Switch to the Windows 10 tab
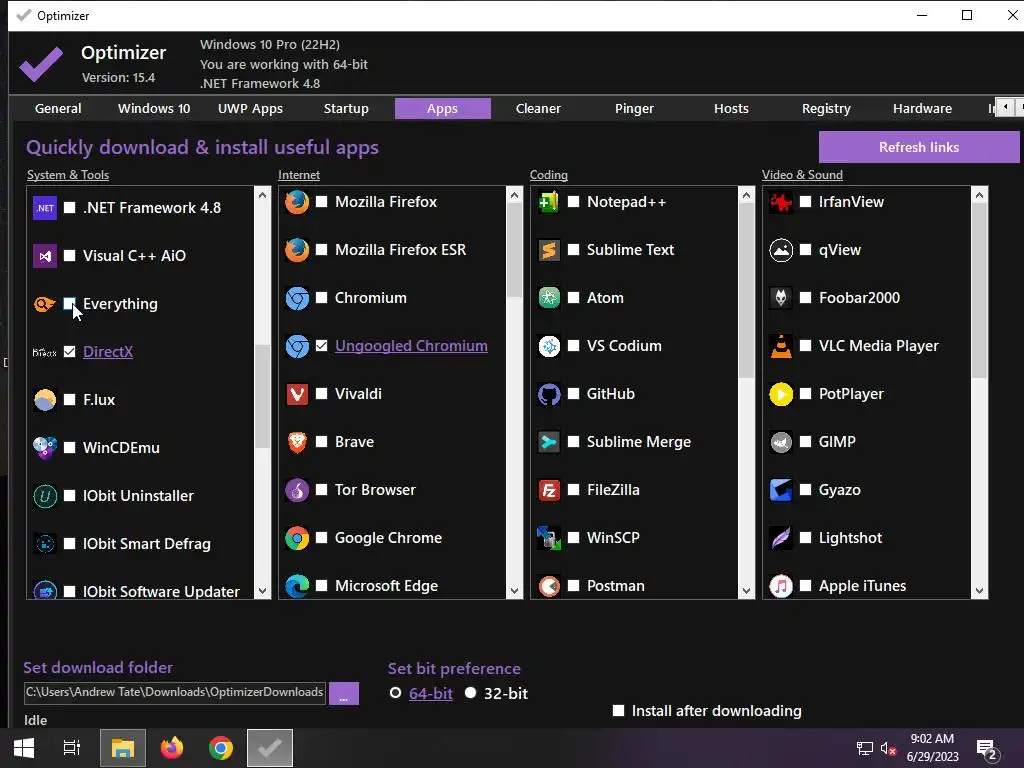Viewport: 1024px width, 768px height. click(154, 108)
